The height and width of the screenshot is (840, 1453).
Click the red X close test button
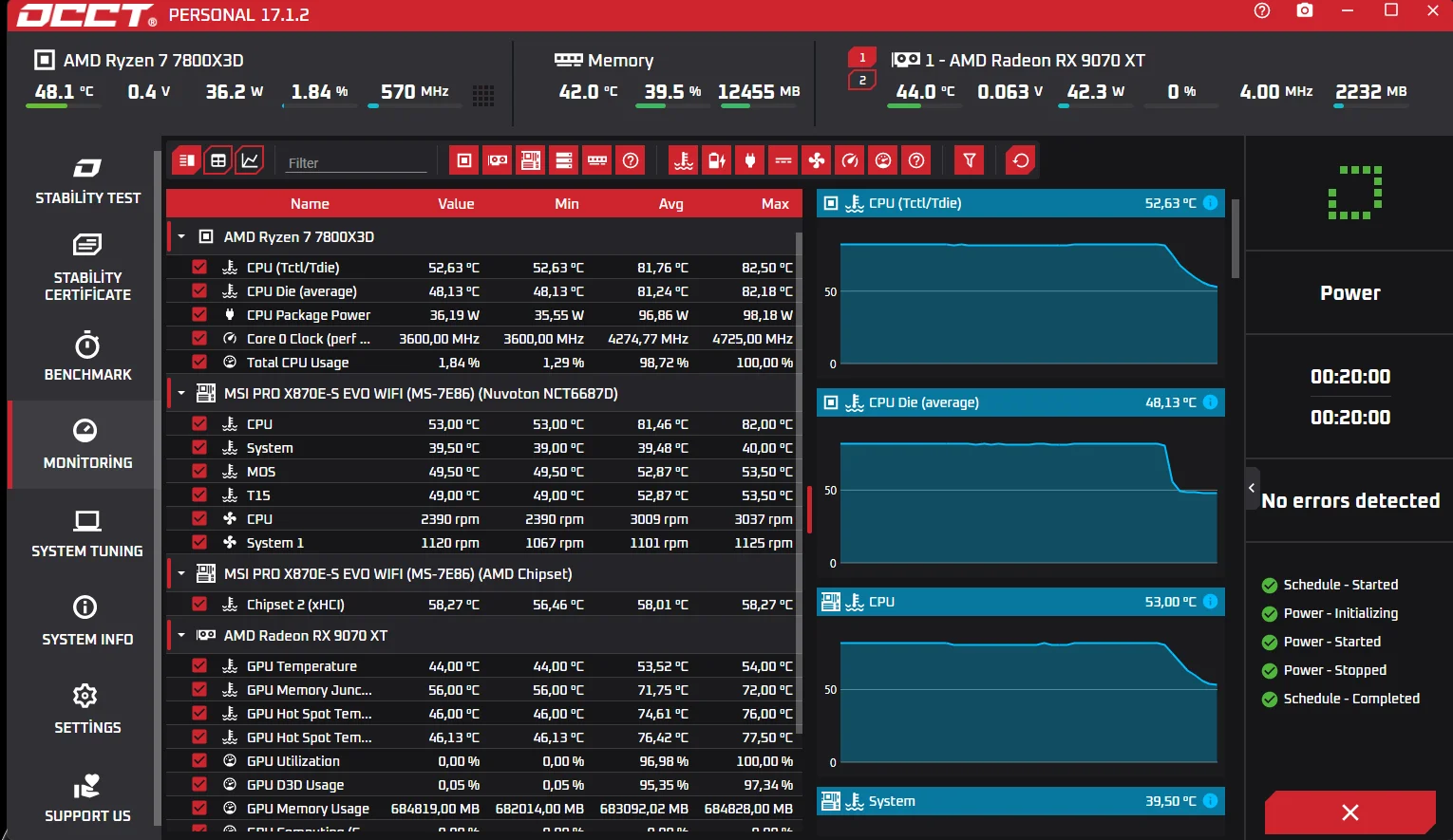1349,812
